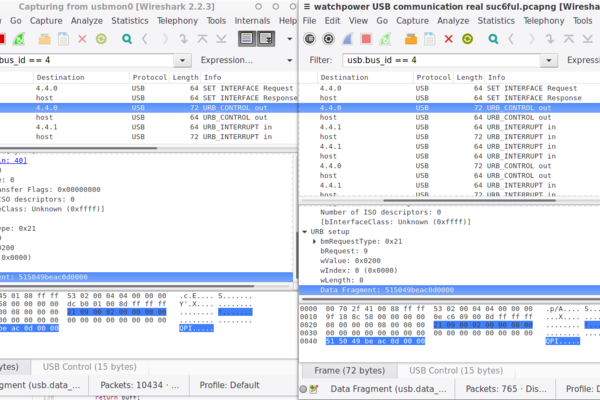Open filter toolbar overflow arrow beside Expression
The height and width of the screenshot is (400, 600).
(290, 60)
